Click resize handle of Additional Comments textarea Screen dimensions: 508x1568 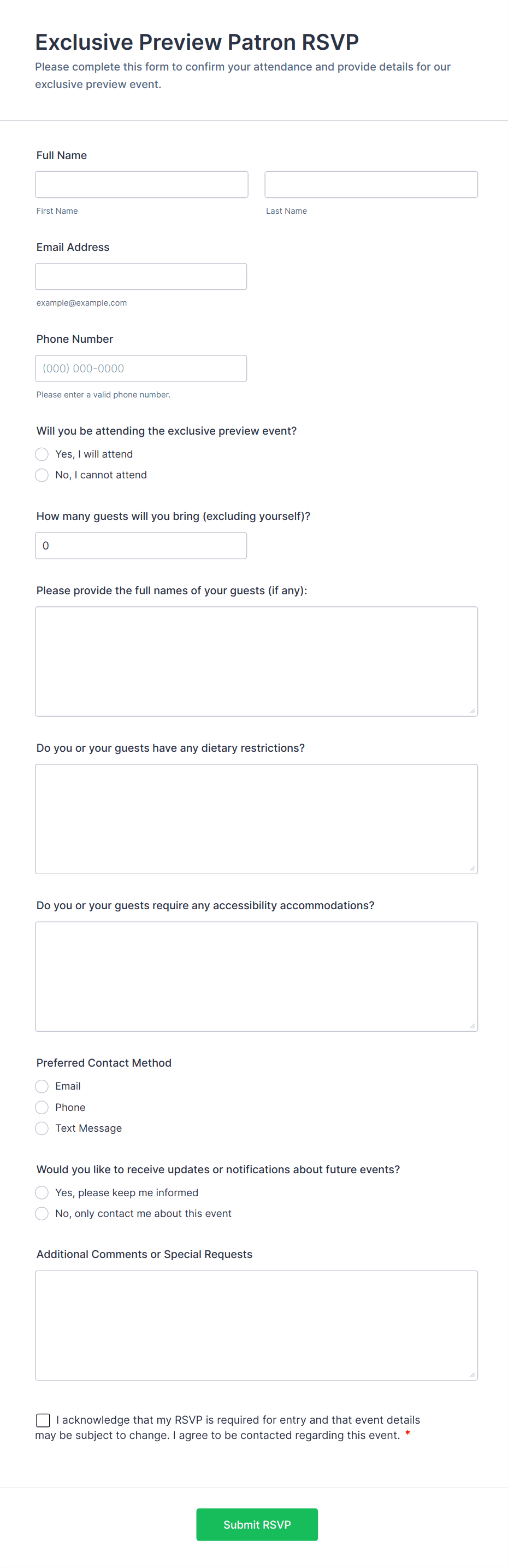tap(472, 1374)
